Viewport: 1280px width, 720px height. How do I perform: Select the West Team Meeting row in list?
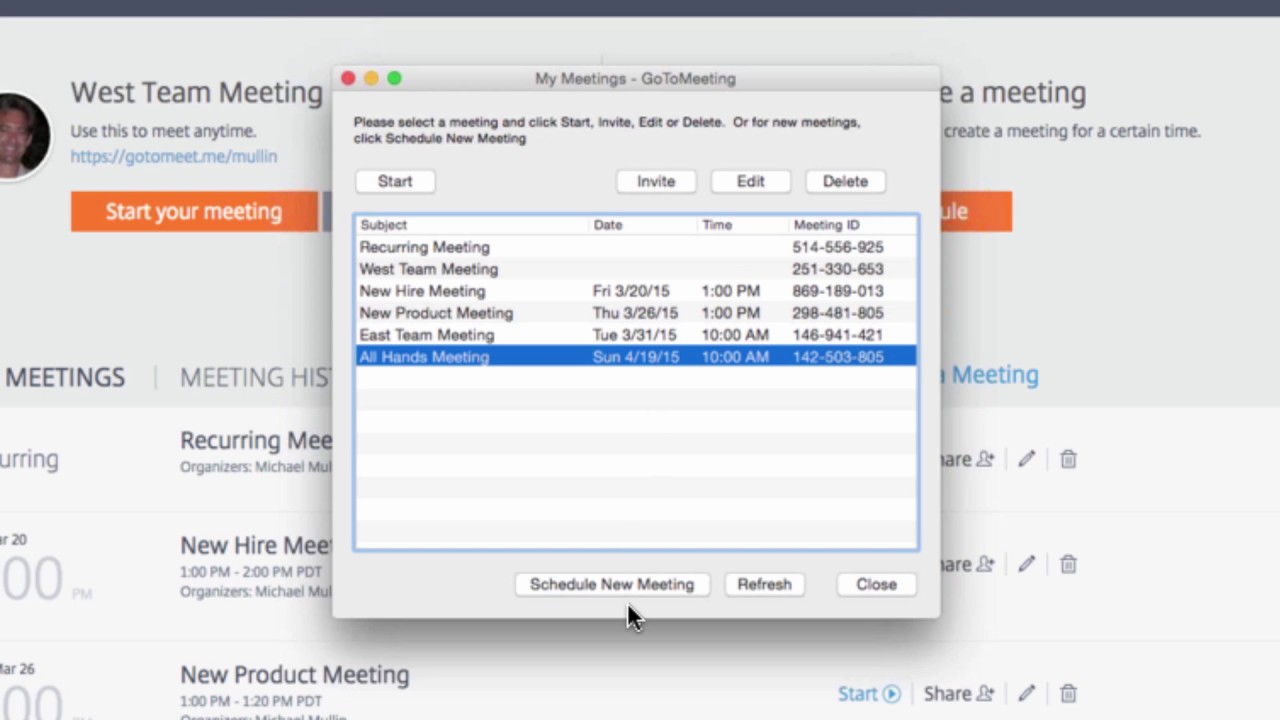[x=636, y=269]
